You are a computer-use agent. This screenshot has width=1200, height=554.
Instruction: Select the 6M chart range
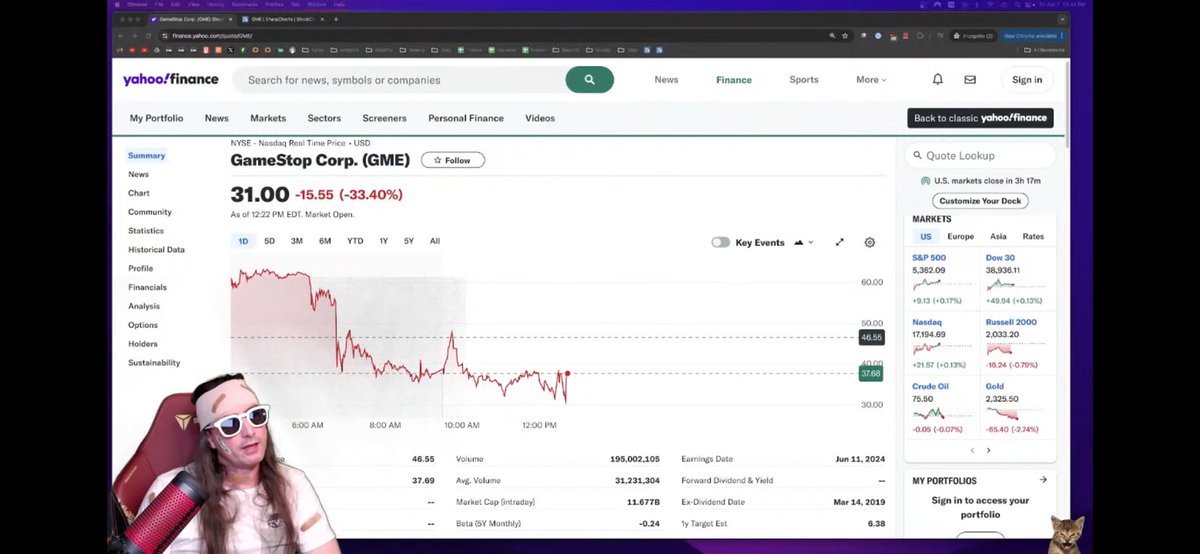click(325, 241)
